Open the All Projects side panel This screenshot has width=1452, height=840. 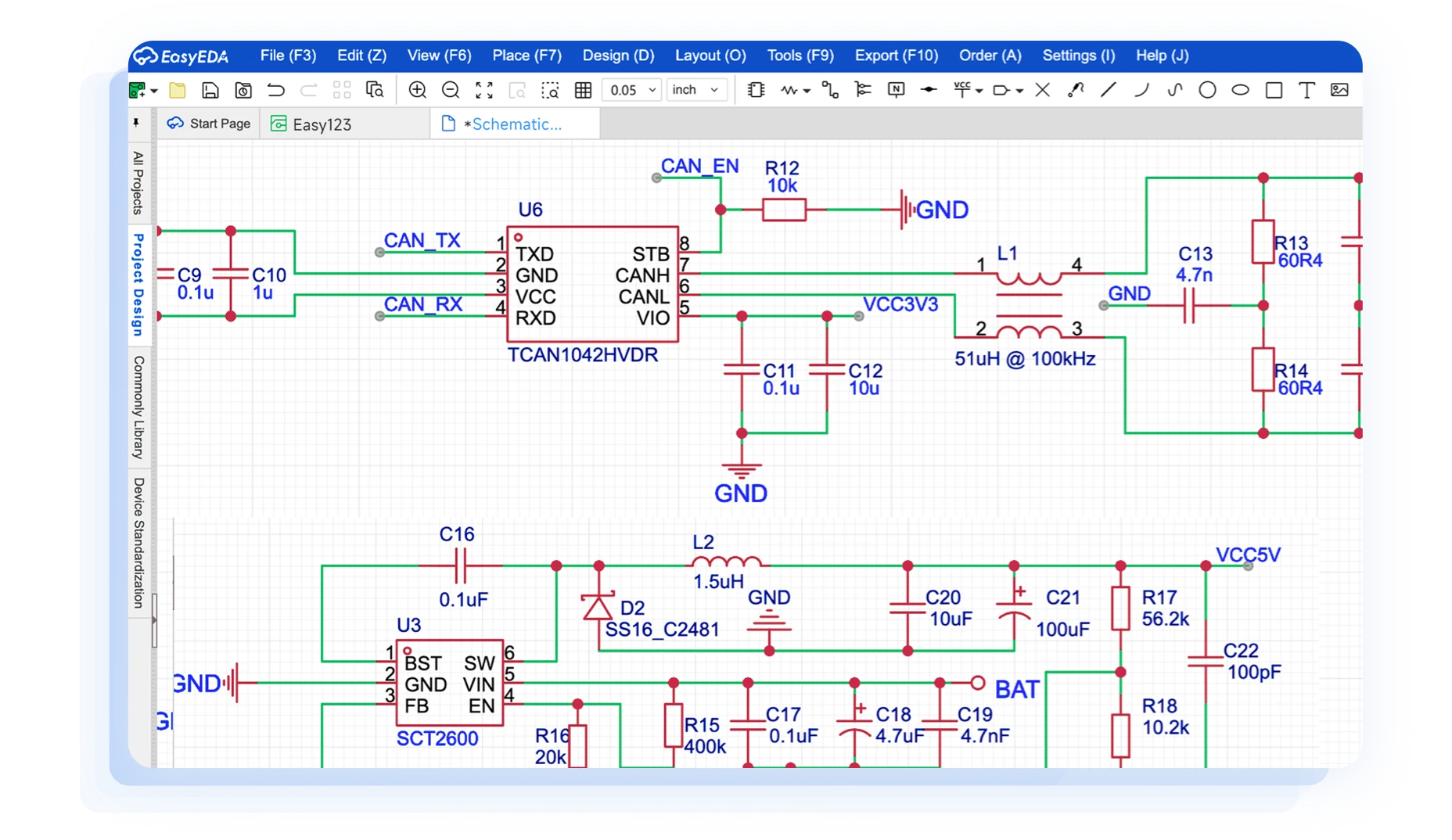click(x=138, y=183)
